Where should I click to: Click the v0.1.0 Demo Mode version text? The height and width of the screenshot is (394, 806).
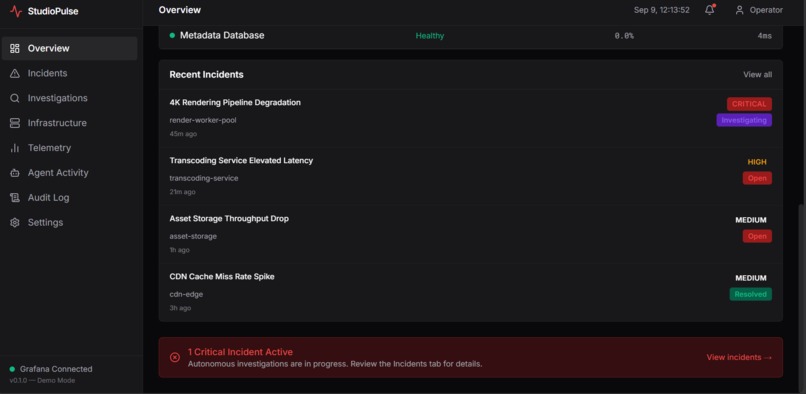coord(42,381)
